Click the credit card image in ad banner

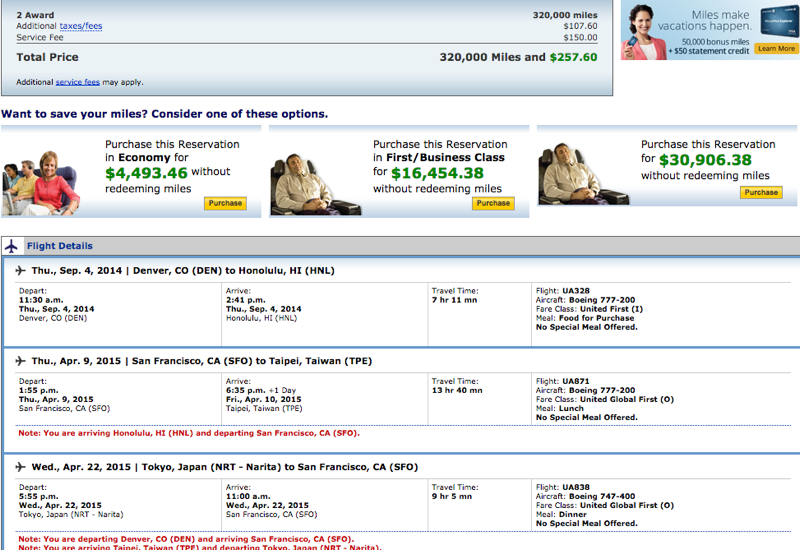[x=779, y=21]
